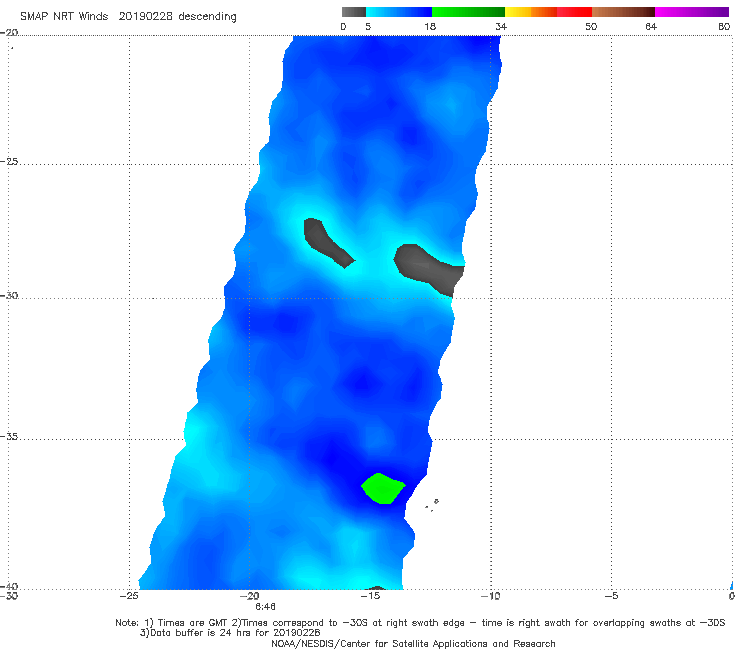Click the '50' color bar scale label
The width and height of the screenshot is (740, 650).
pyautogui.click(x=591, y=26)
